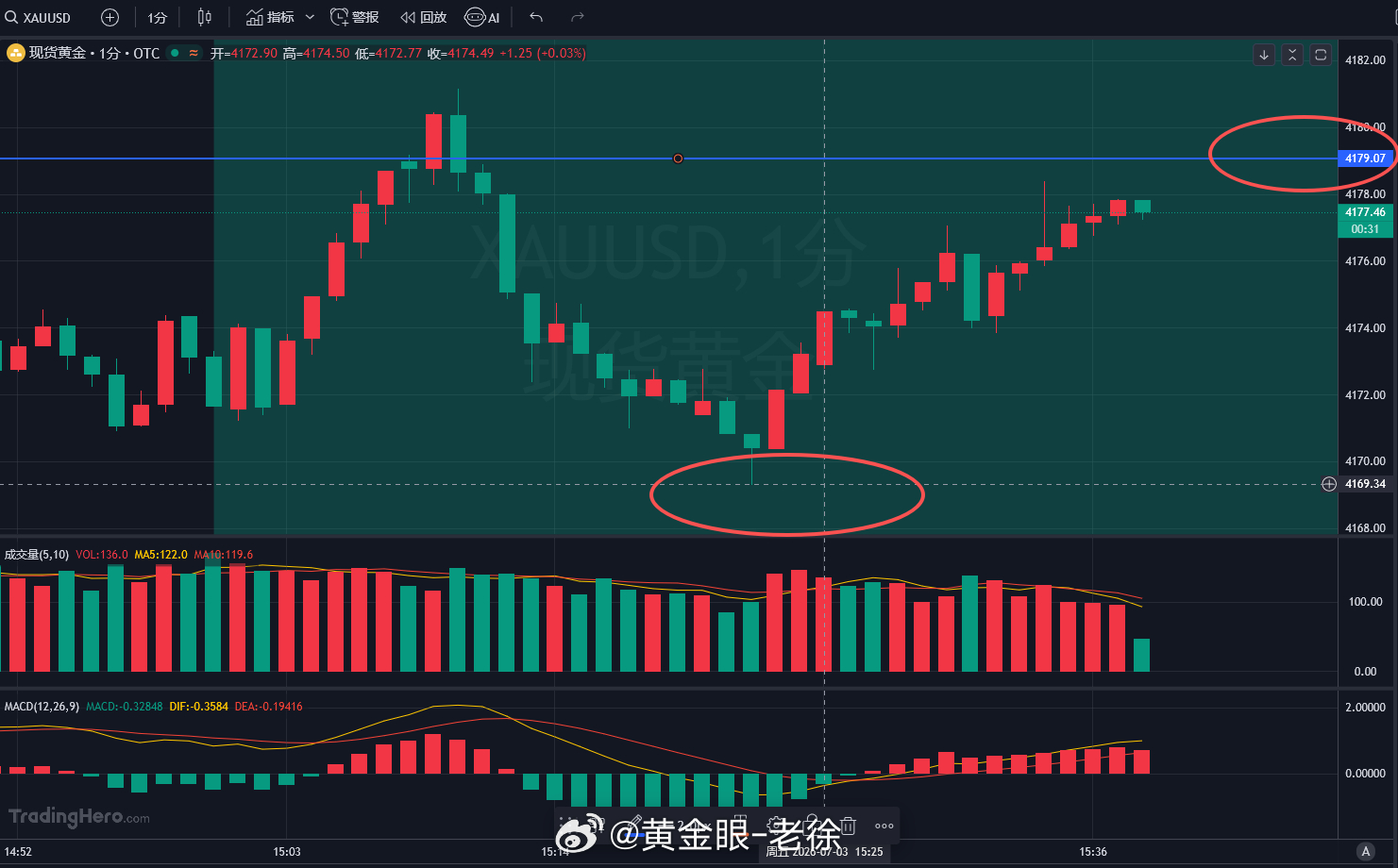
Task: Open the three-dot more options menu
Action: (x=884, y=826)
